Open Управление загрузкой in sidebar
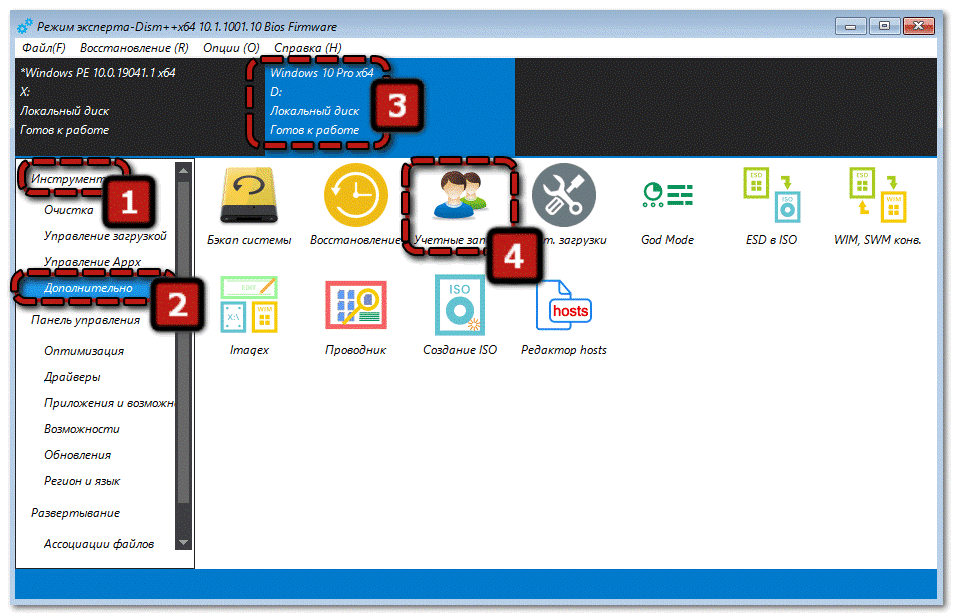Screen dimensions: 954x616 tap(105, 236)
